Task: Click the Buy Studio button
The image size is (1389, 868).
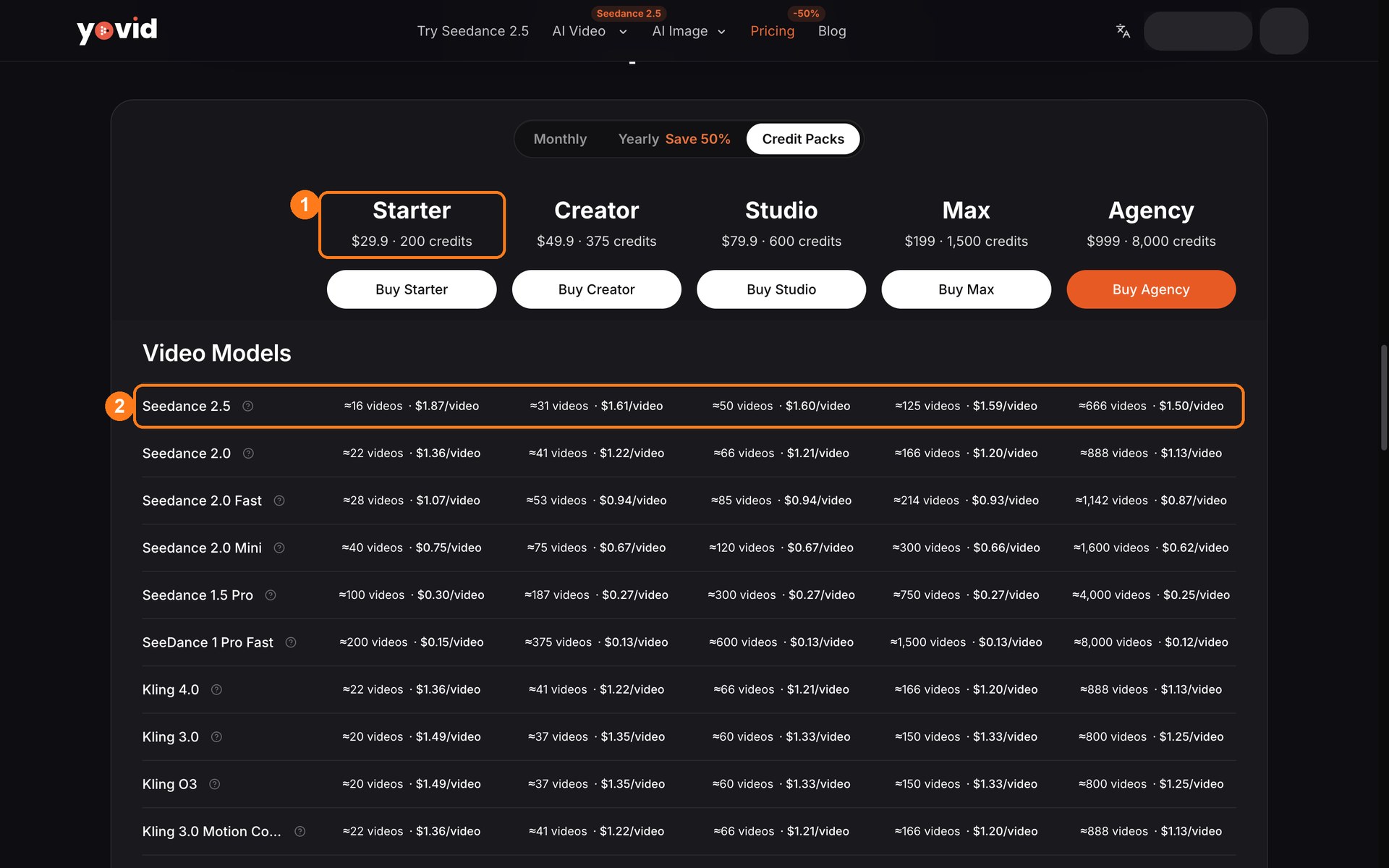Action: coord(781,289)
